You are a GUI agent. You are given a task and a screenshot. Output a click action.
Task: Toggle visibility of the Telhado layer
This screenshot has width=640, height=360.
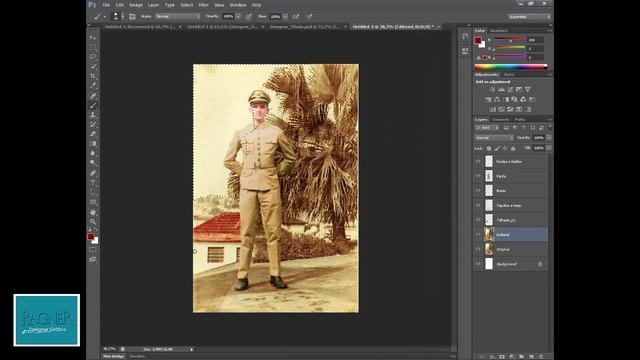coord(478,220)
